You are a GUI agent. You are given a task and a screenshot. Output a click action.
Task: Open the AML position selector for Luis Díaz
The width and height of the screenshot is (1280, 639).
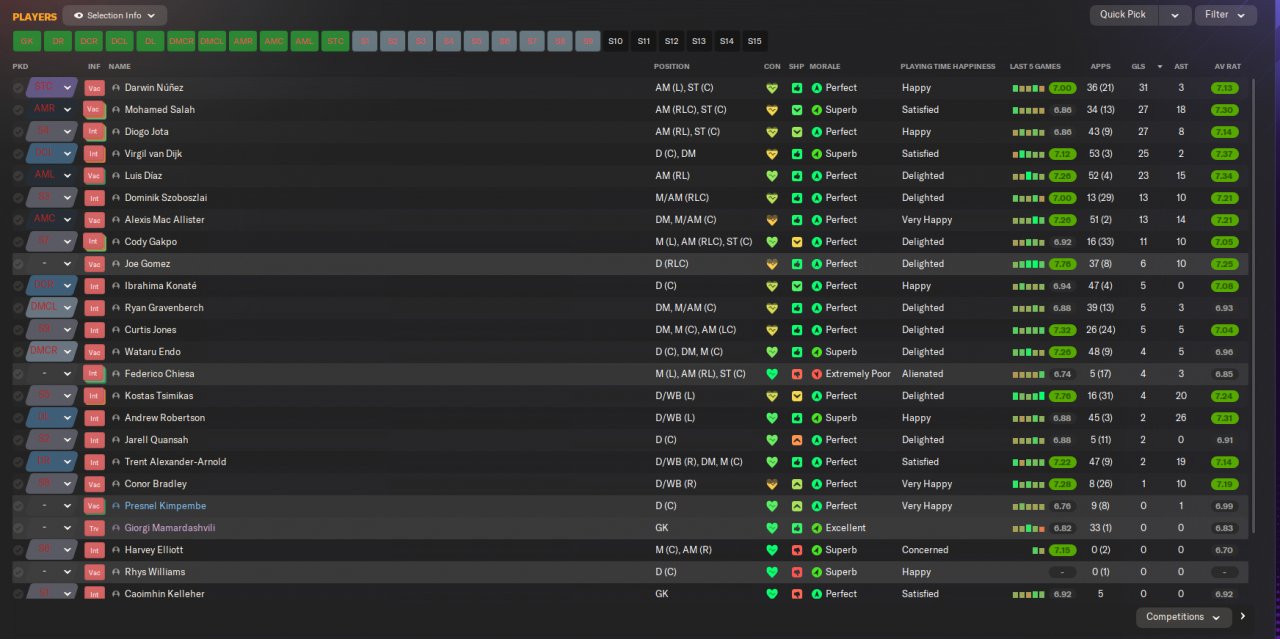pyautogui.click(x=52, y=176)
